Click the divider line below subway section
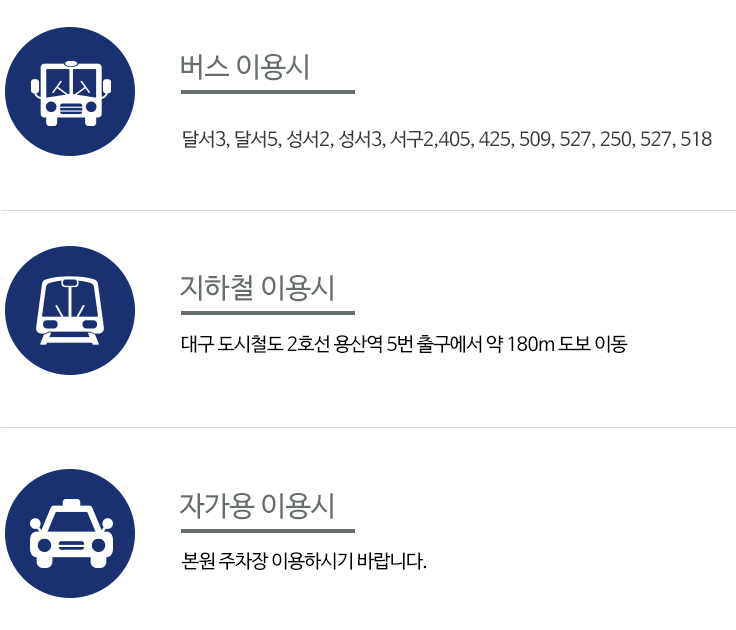Image resolution: width=736 pixels, height=630 pixels. click(368, 427)
